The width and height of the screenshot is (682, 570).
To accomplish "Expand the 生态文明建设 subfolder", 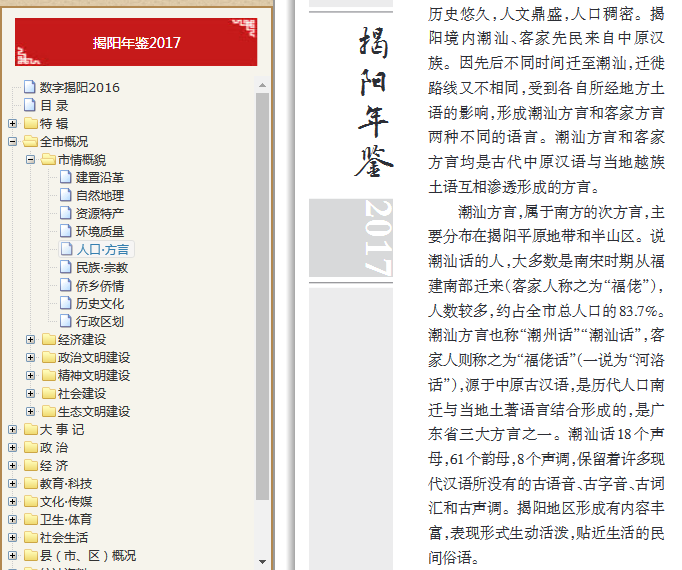I will click(x=30, y=411).
